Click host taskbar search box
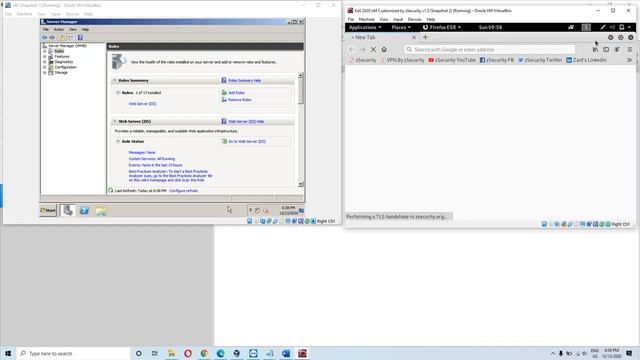 click(x=73, y=353)
